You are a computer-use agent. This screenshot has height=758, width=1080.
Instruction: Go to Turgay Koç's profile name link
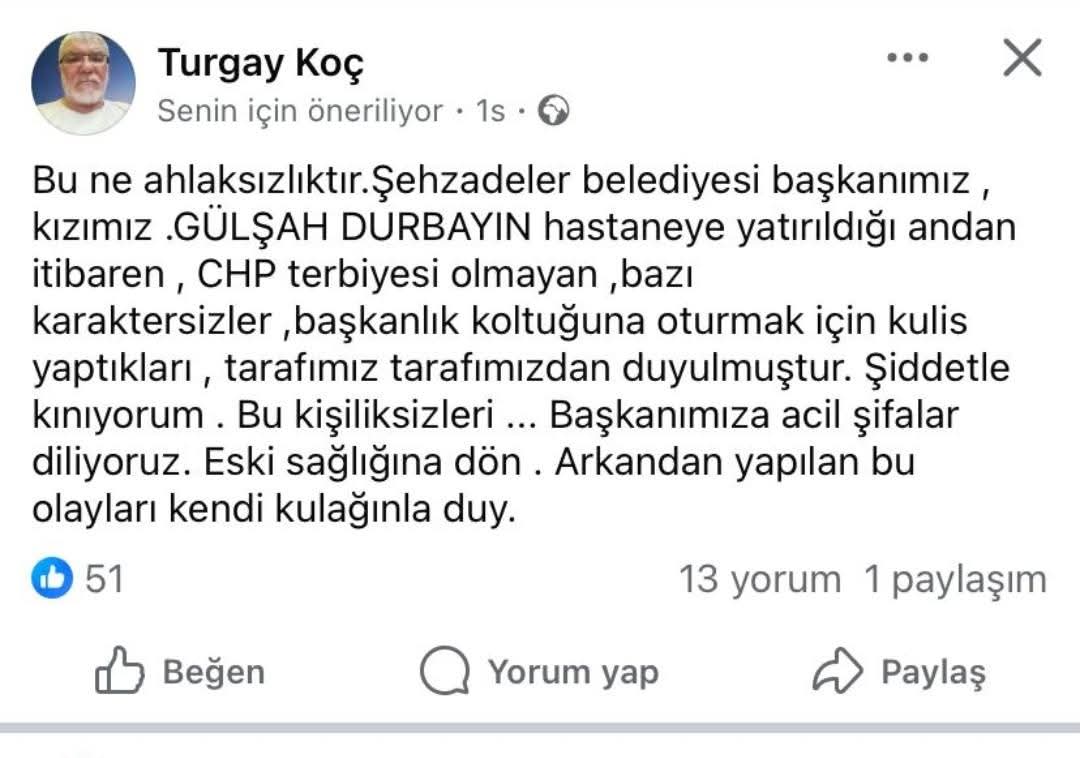click(x=261, y=63)
